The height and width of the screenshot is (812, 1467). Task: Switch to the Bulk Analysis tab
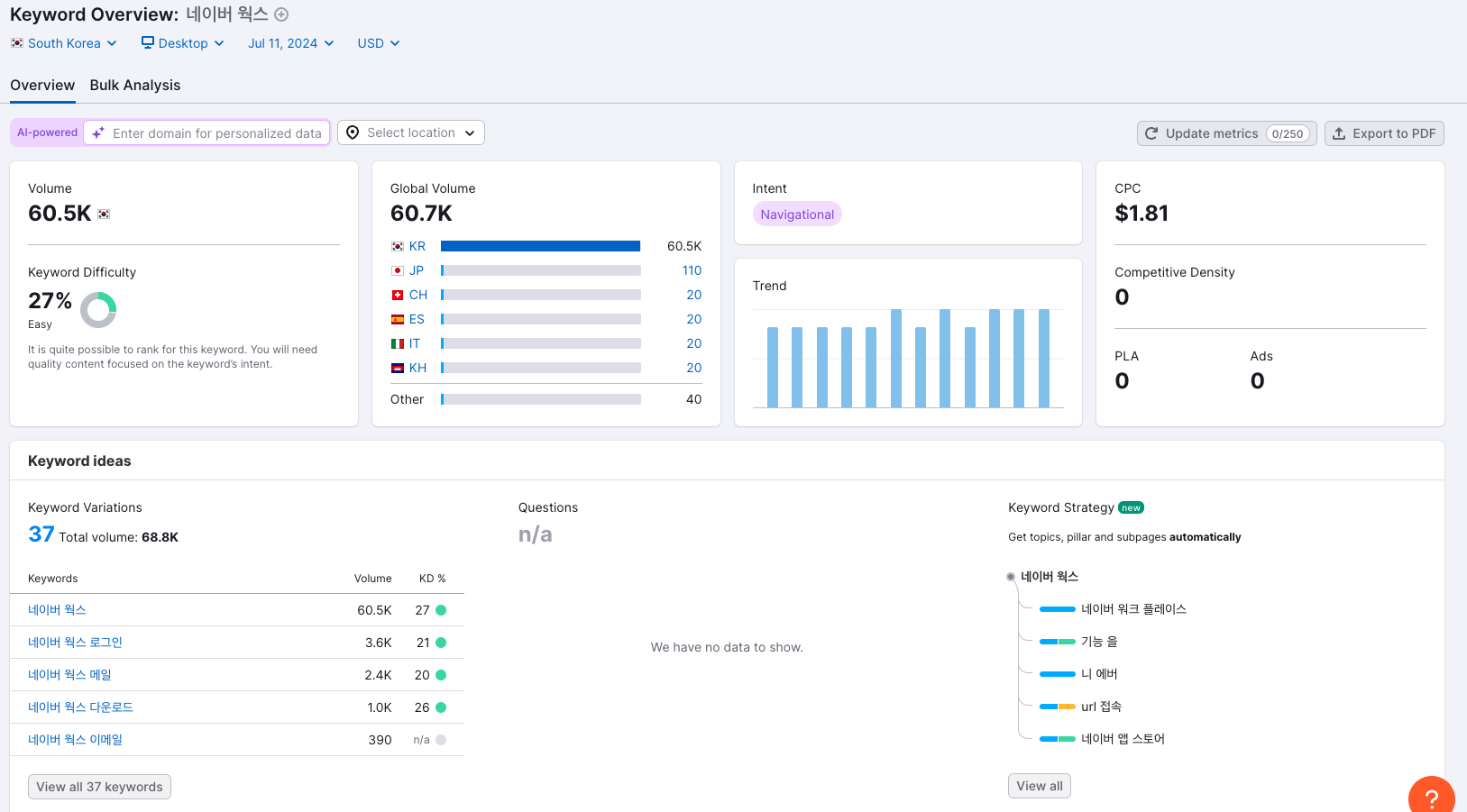pos(135,85)
